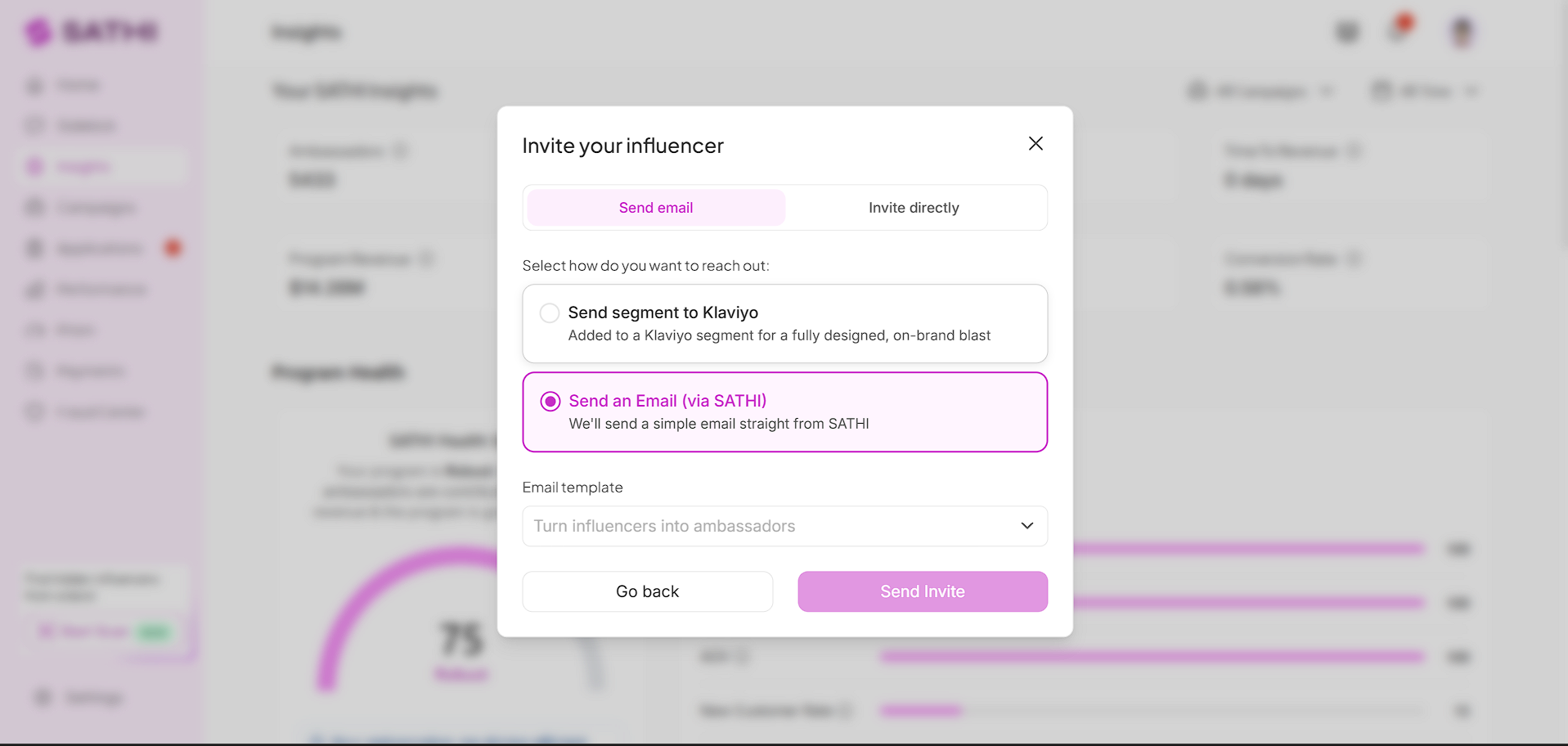The image size is (1568, 746).
Task: Switch to the Send email tab
Action: coord(656,208)
